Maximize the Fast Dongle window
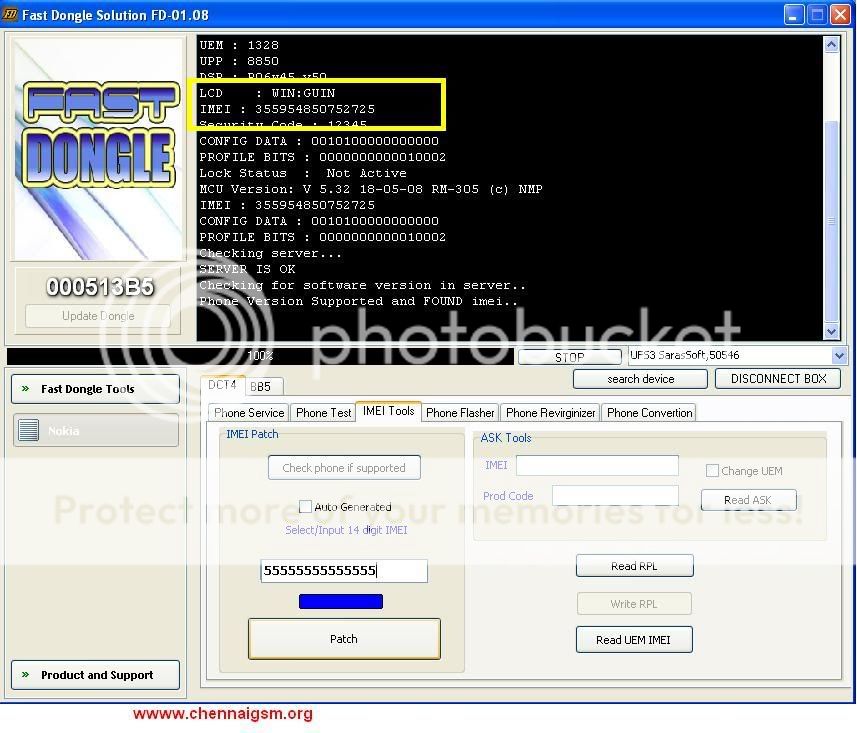Viewport: 857px width, 733px height. pos(817,15)
